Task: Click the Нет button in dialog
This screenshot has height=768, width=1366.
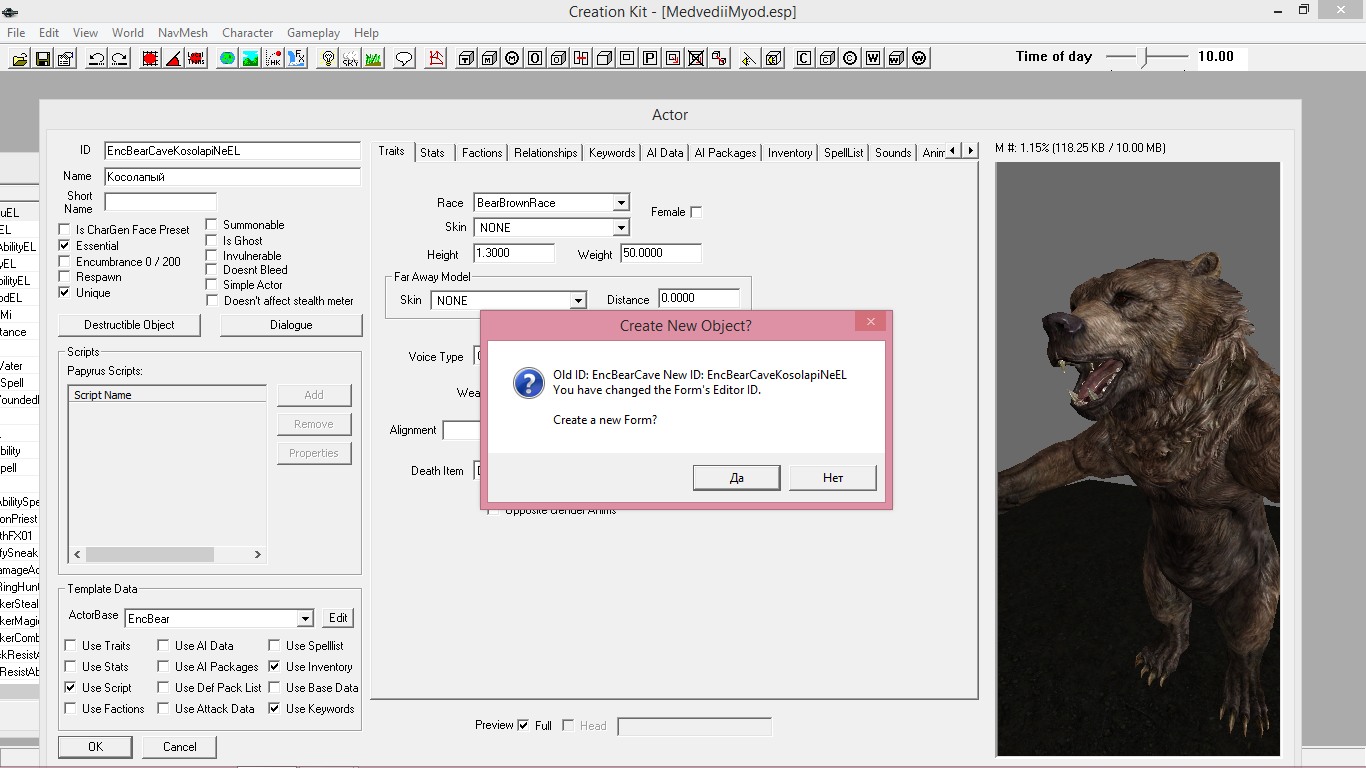Action: (832, 478)
